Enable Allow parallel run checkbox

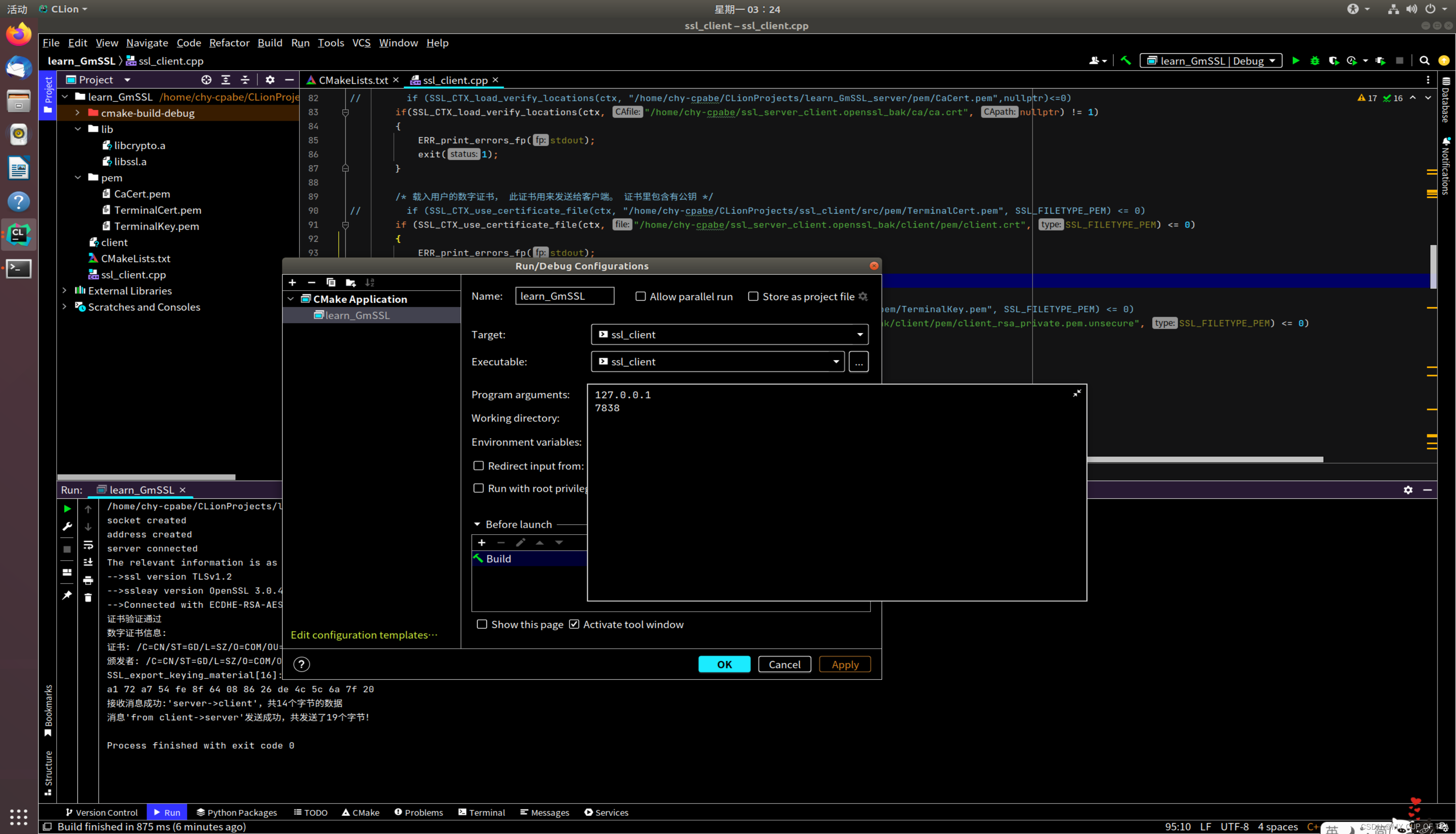640,296
